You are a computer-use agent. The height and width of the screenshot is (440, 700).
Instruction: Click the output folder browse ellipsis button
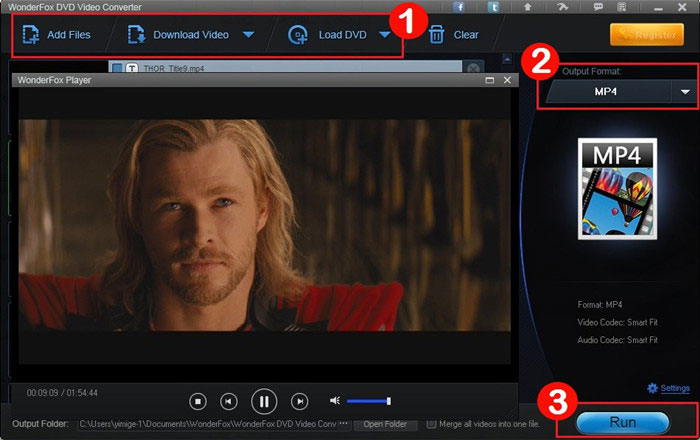point(344,423)
